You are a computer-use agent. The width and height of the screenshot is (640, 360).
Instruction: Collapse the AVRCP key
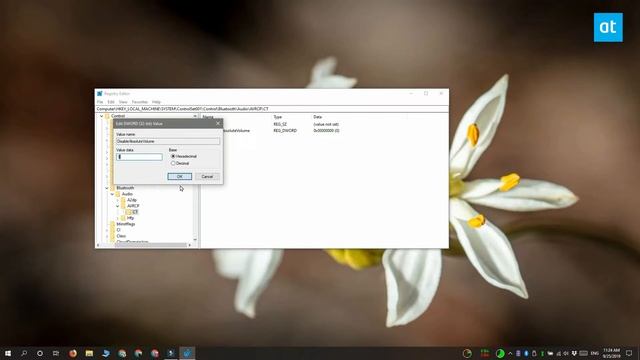click(x=118, y=206)
